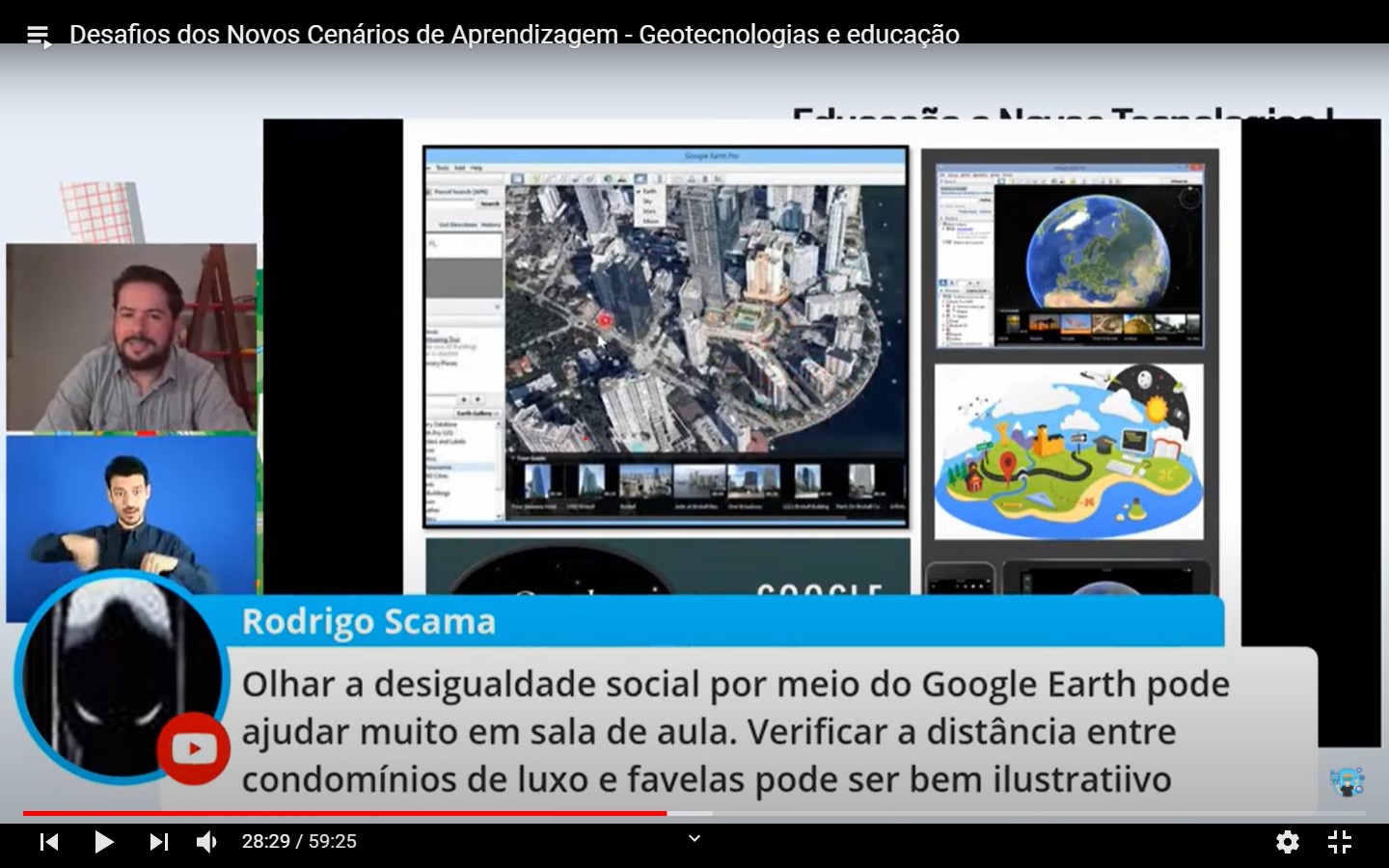Click the channel watermark icon
The width and height of the screenshot is (1389, 868).
pos(1347,780)
